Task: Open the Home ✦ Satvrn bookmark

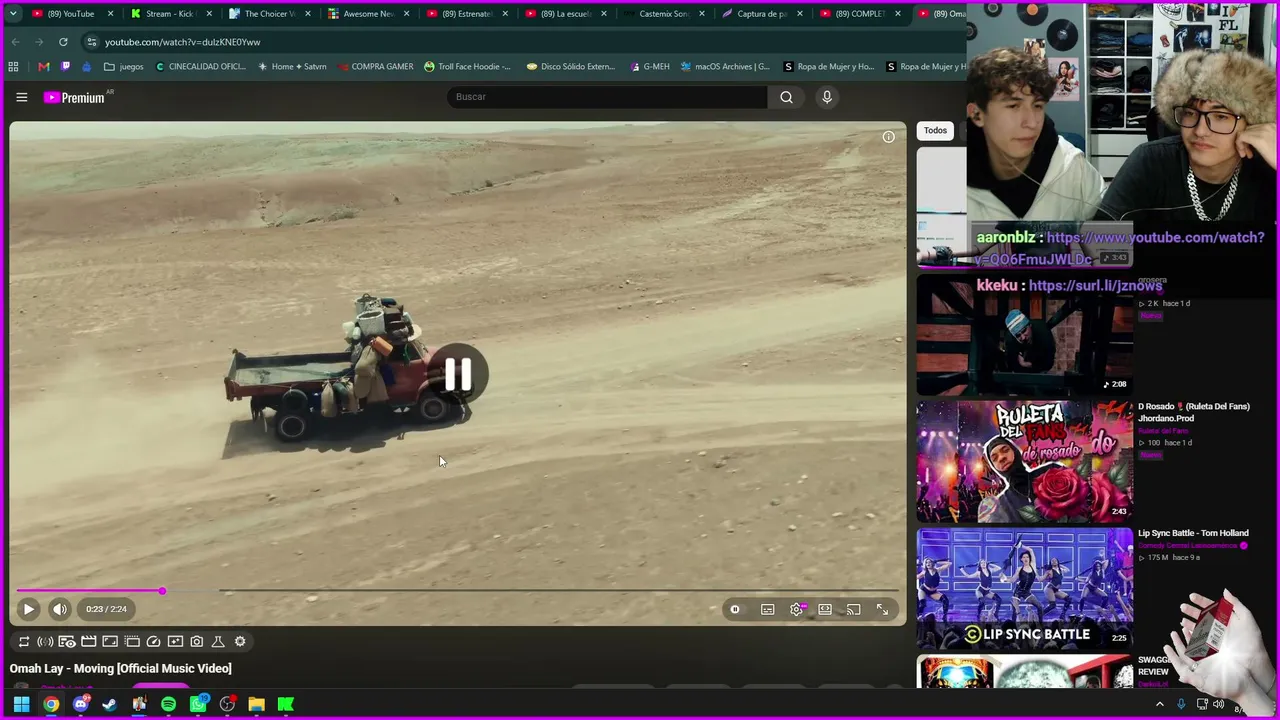Action: [292, 67]
